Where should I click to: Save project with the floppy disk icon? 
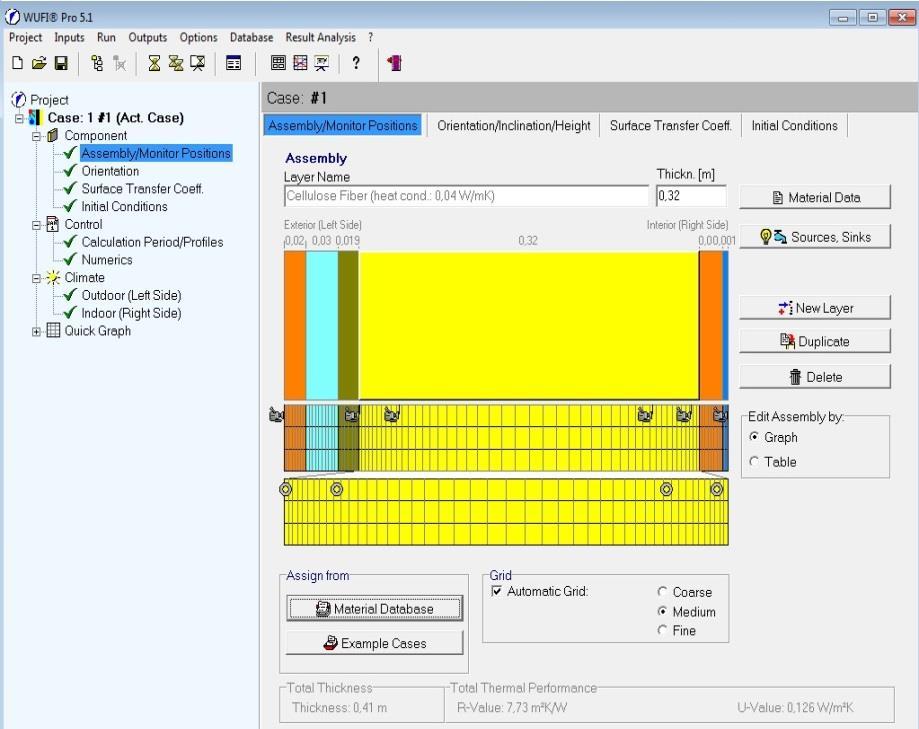(61, 63)
